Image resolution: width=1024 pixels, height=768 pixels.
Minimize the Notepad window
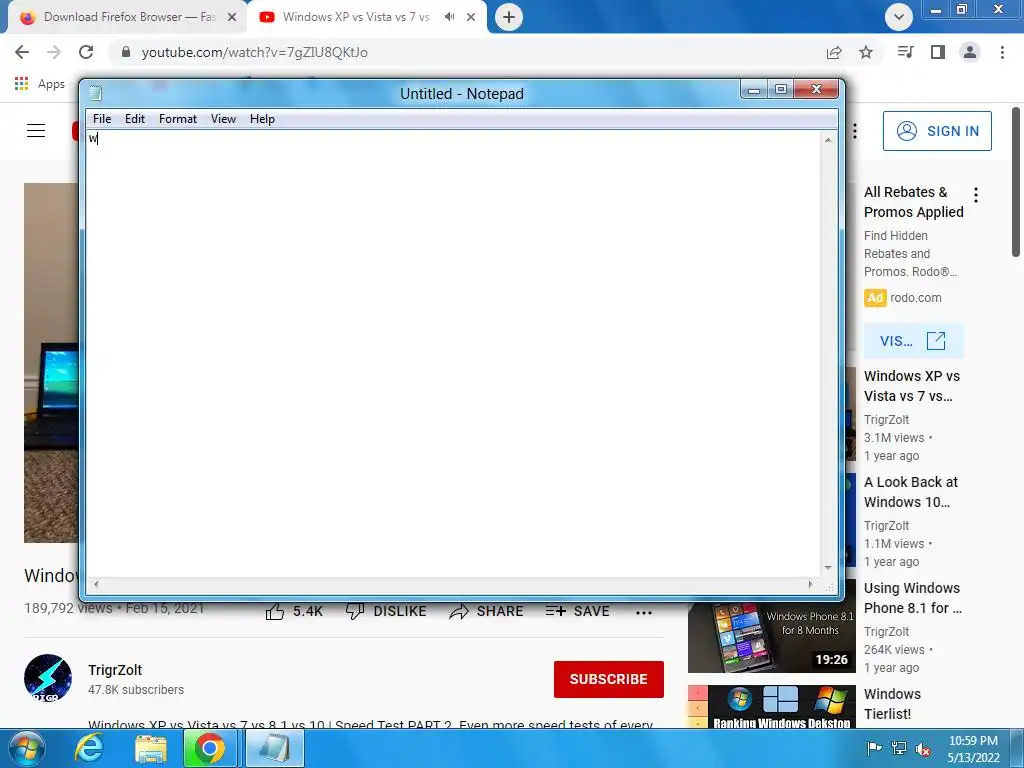(754, 89)
